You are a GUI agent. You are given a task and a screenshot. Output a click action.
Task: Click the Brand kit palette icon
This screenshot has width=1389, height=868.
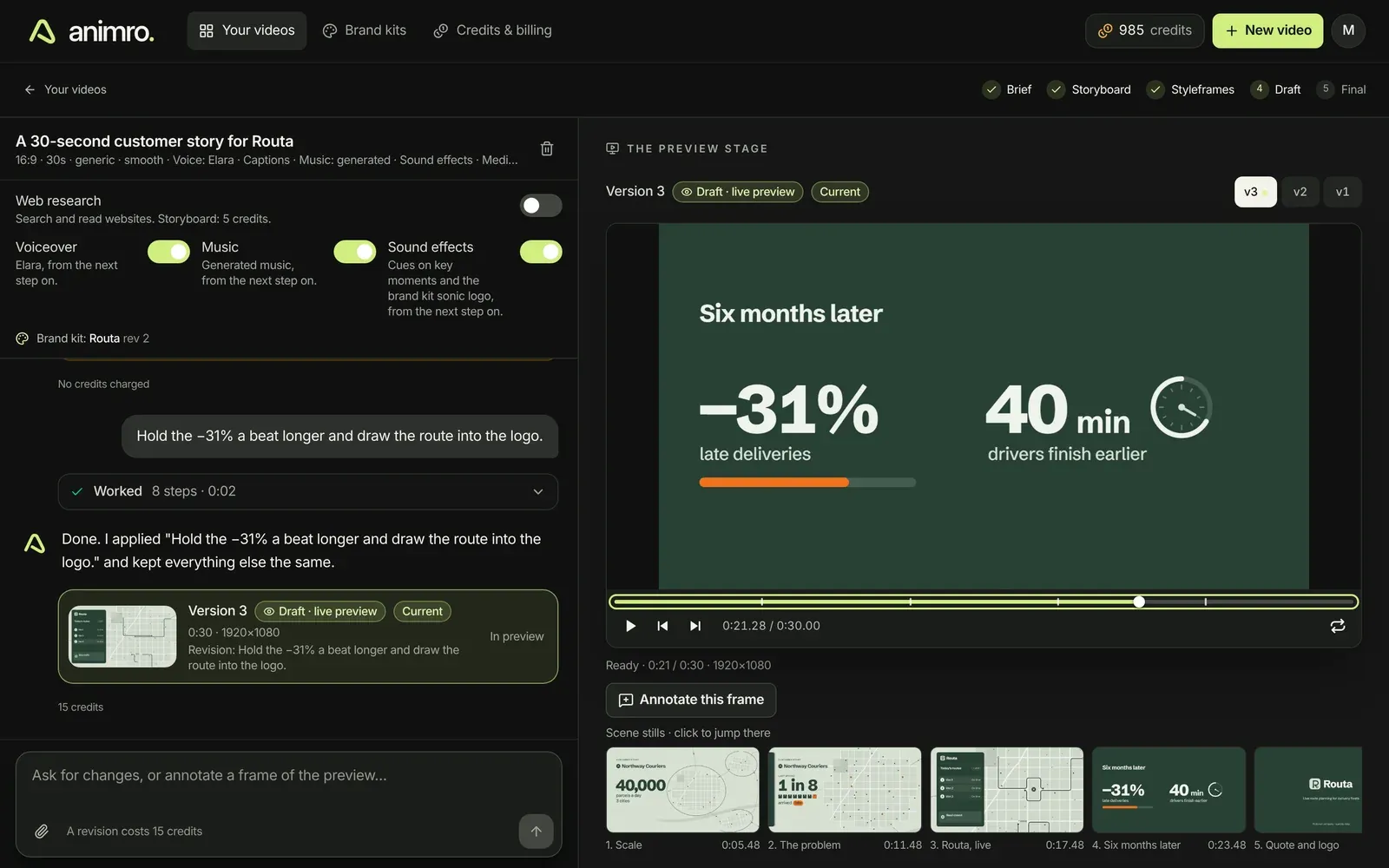coord(23,339)
